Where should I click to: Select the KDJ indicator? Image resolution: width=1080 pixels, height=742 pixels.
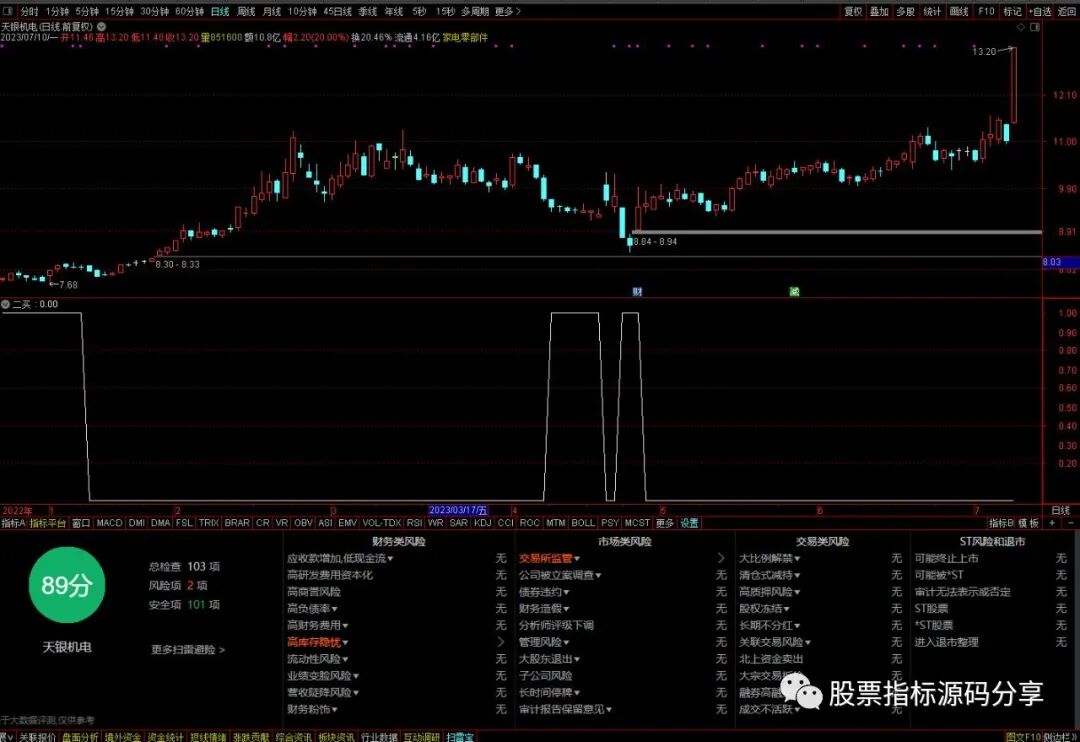(x=483, y=523)
